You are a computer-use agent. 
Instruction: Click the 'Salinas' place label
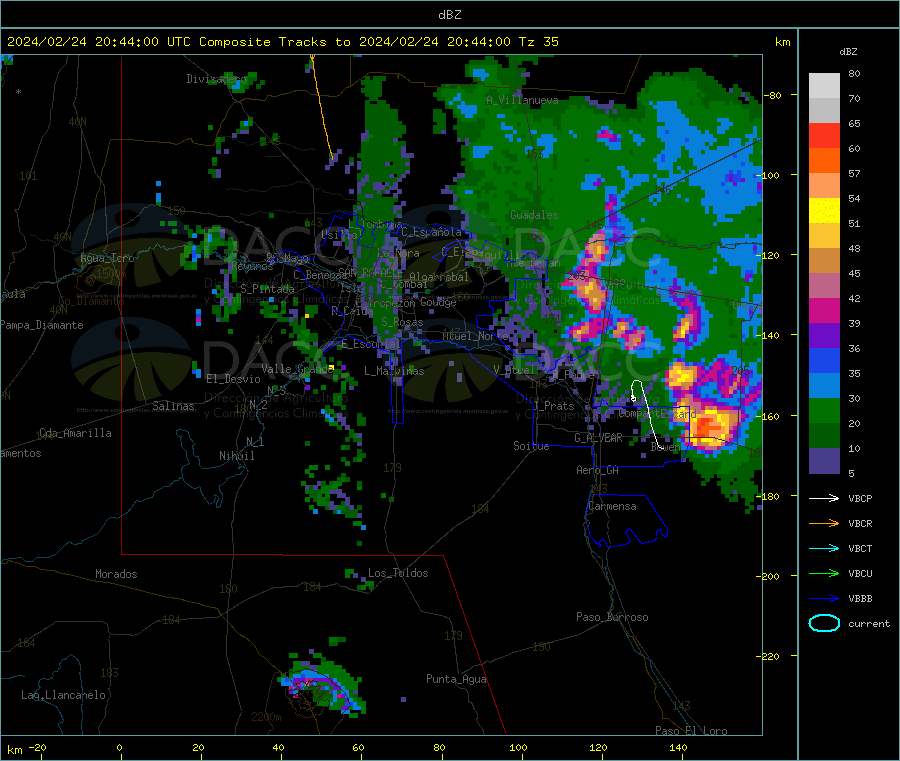(173, 406)
